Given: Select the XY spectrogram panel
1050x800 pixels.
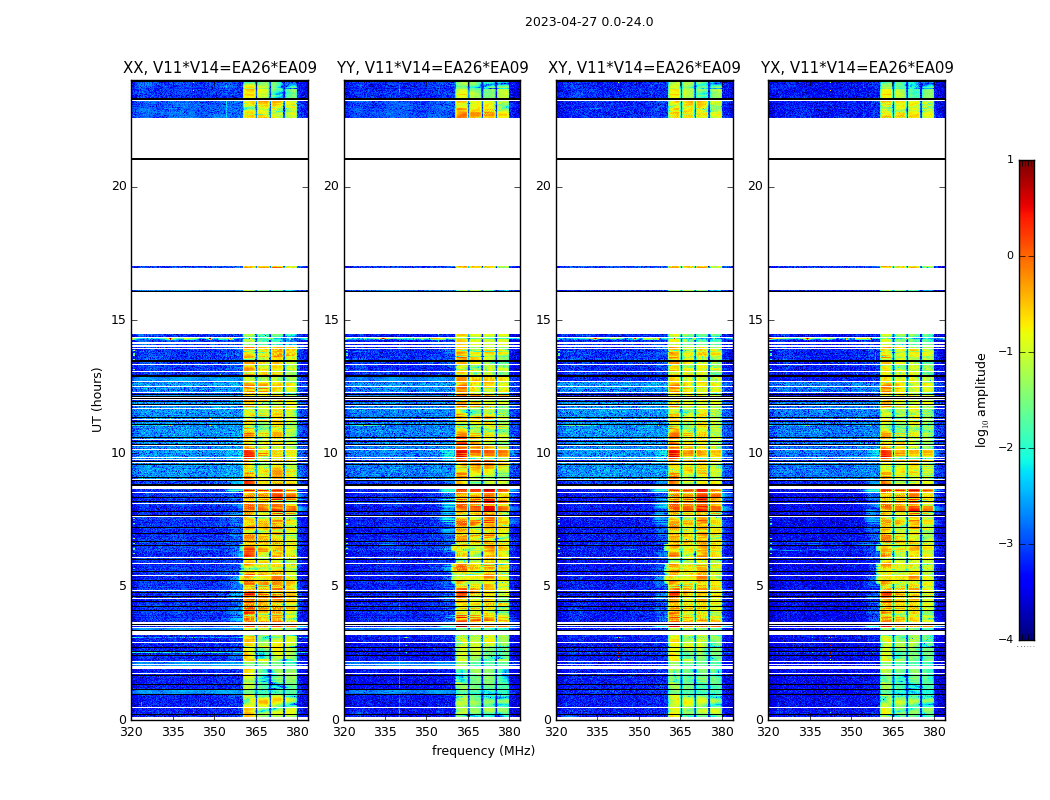Looking at the screenshot, I should coord(644,400).
